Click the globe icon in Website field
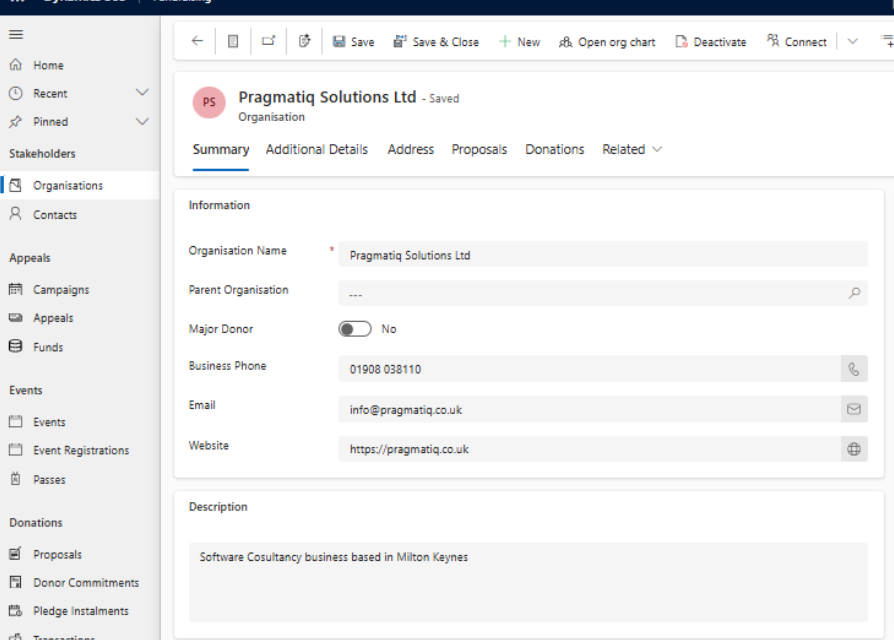The height and width of the screenshot is (640, 894). click(x=854, y=449)
